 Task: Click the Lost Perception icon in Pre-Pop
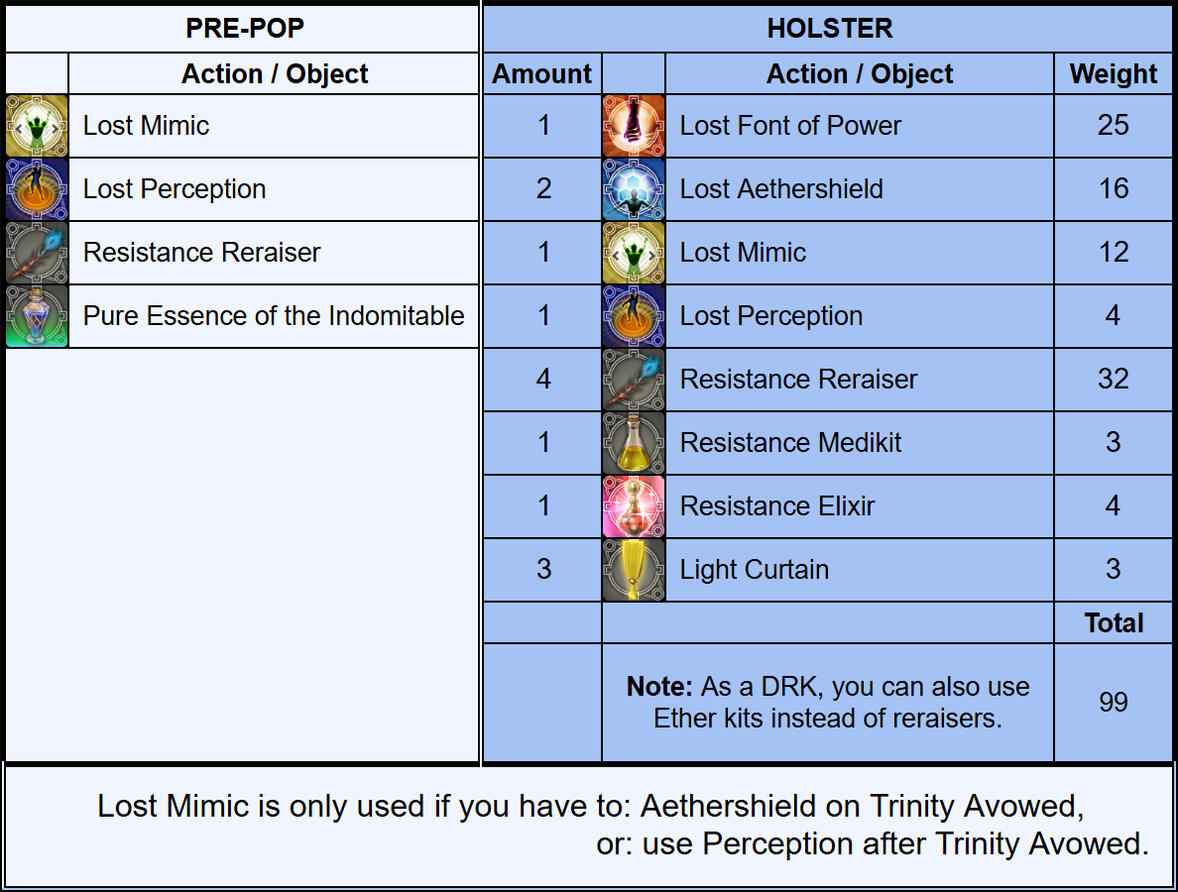coord(36,189)
